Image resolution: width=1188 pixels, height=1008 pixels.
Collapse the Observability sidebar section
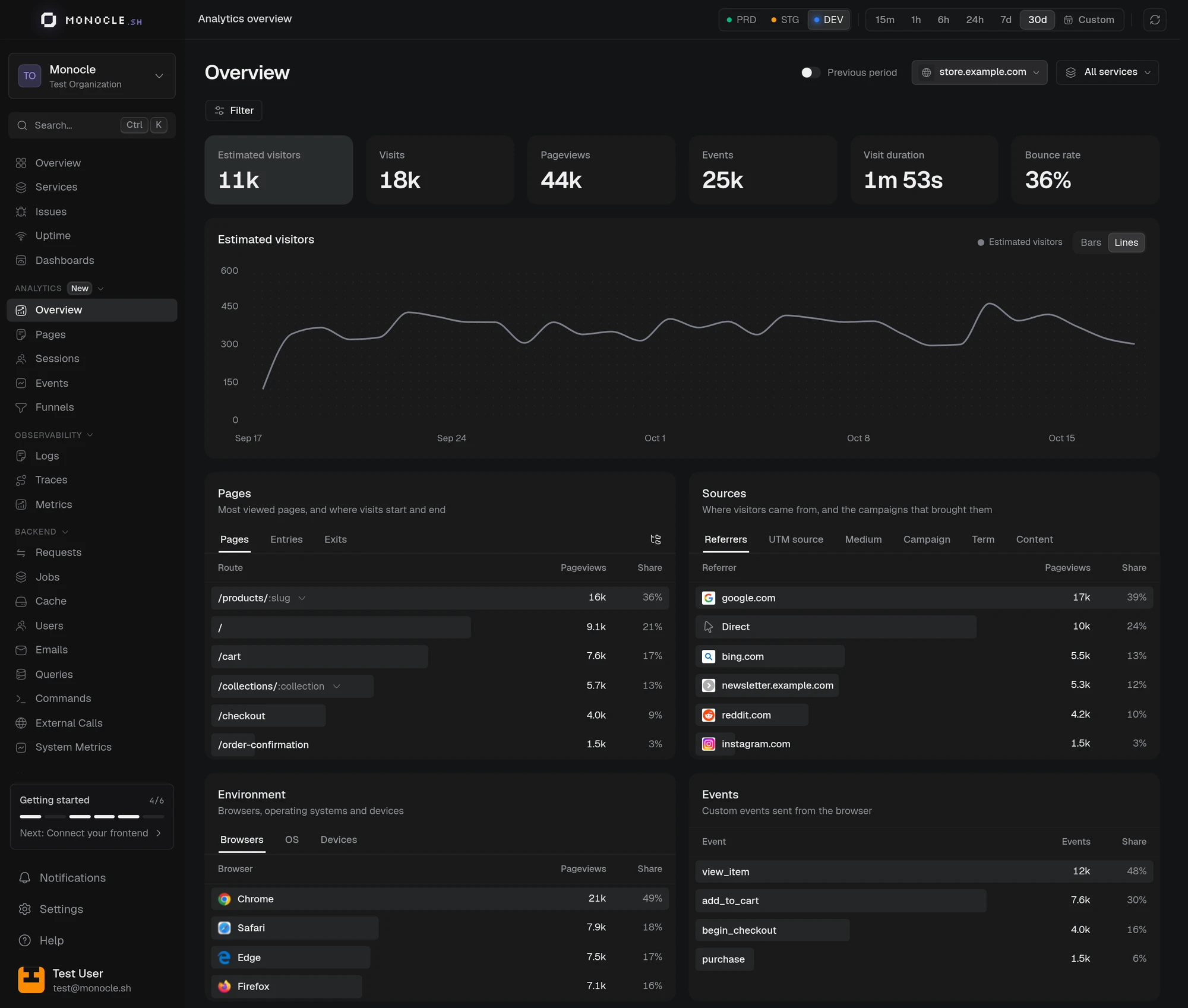pyautogui.click(x=54, y=435)
